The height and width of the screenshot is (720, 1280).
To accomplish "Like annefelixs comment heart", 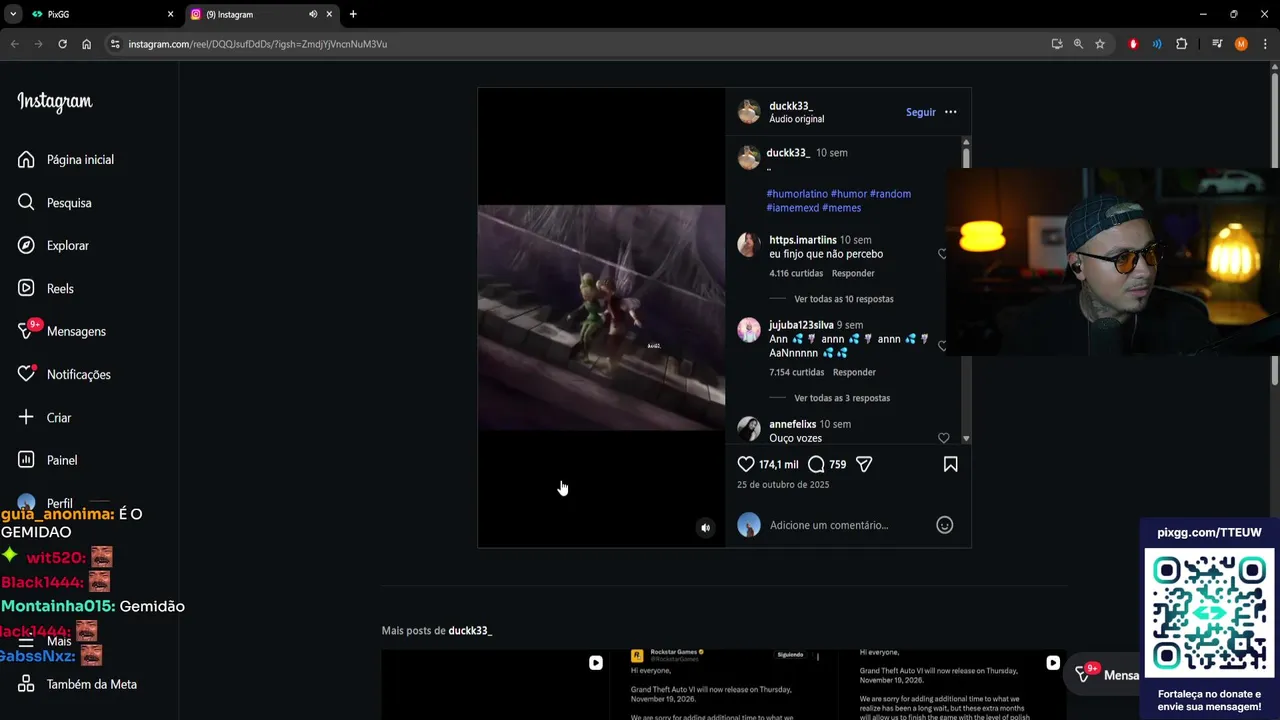I will (x=943, y=438).
